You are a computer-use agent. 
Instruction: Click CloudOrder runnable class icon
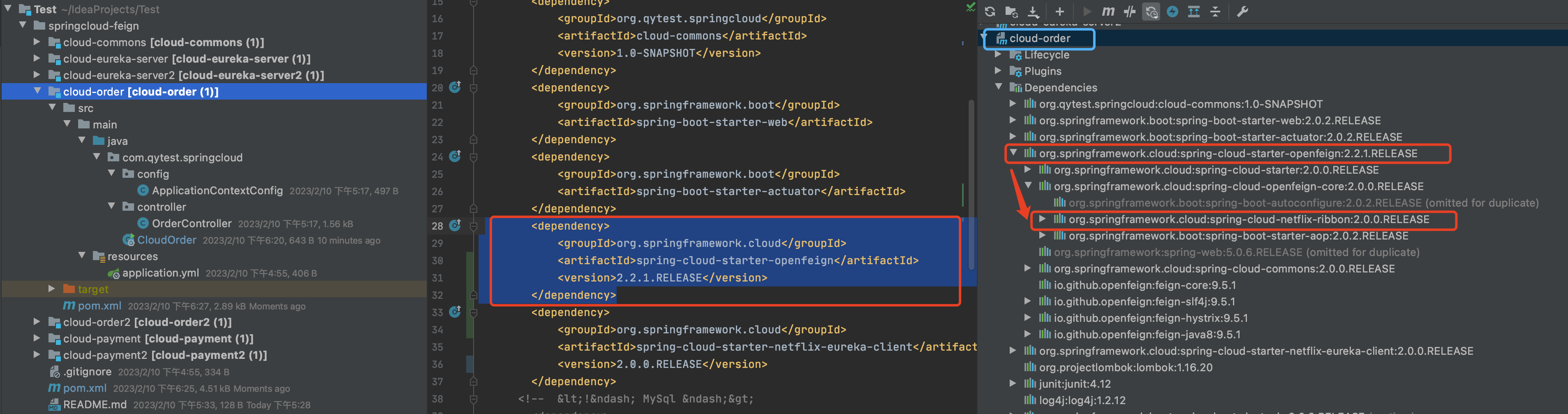click(x=128, y=240)
